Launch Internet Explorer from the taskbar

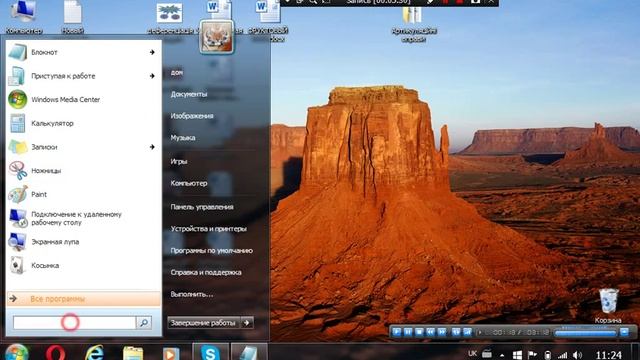(x=94, y=352)
